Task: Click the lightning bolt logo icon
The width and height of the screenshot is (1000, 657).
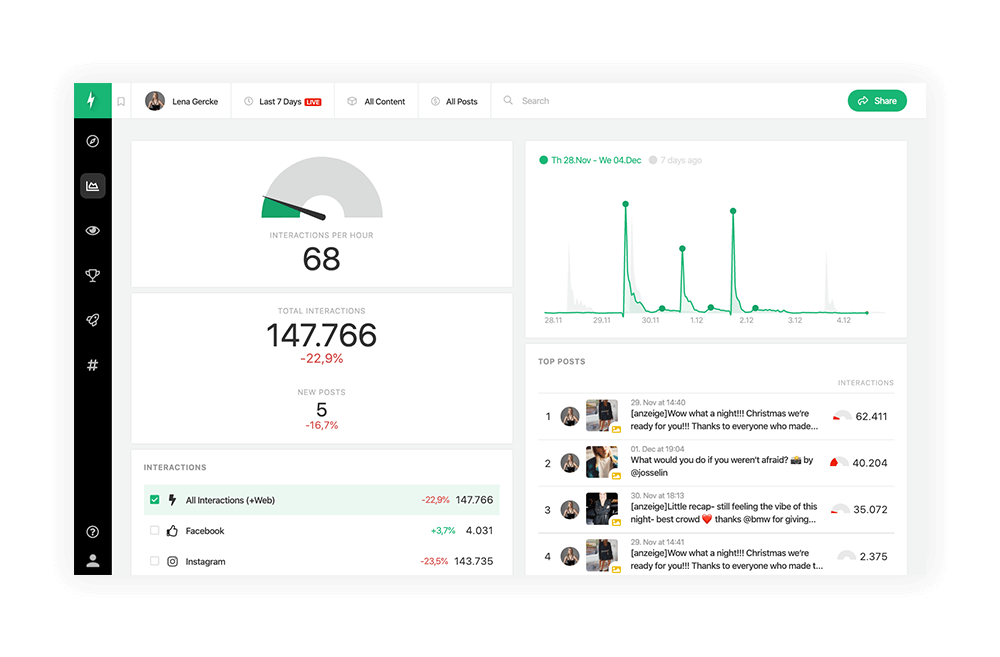Action: [92, 101]
